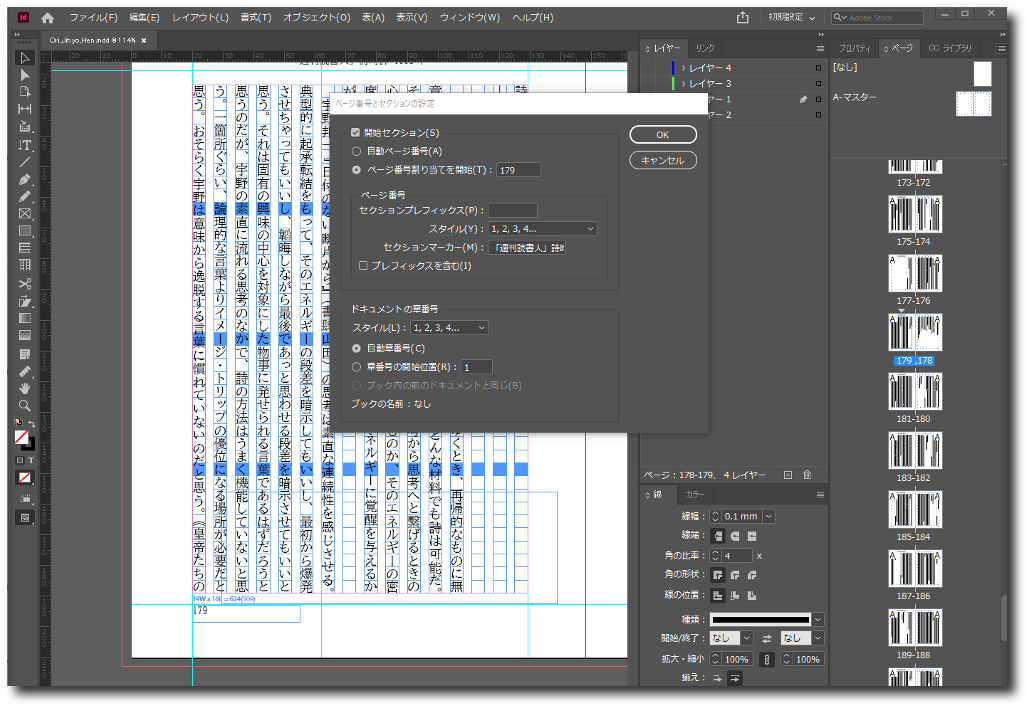
Task: Pick the Hand tool
Action: click(25, 388)
